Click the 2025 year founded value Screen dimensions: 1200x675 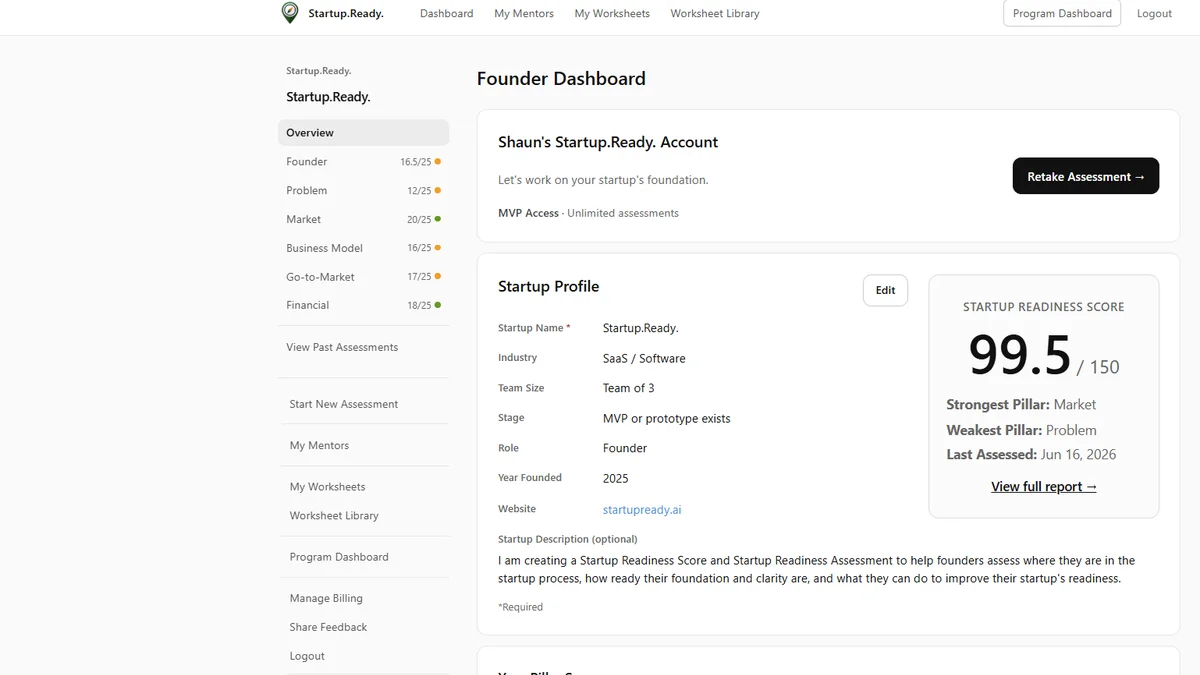(616, 478)
